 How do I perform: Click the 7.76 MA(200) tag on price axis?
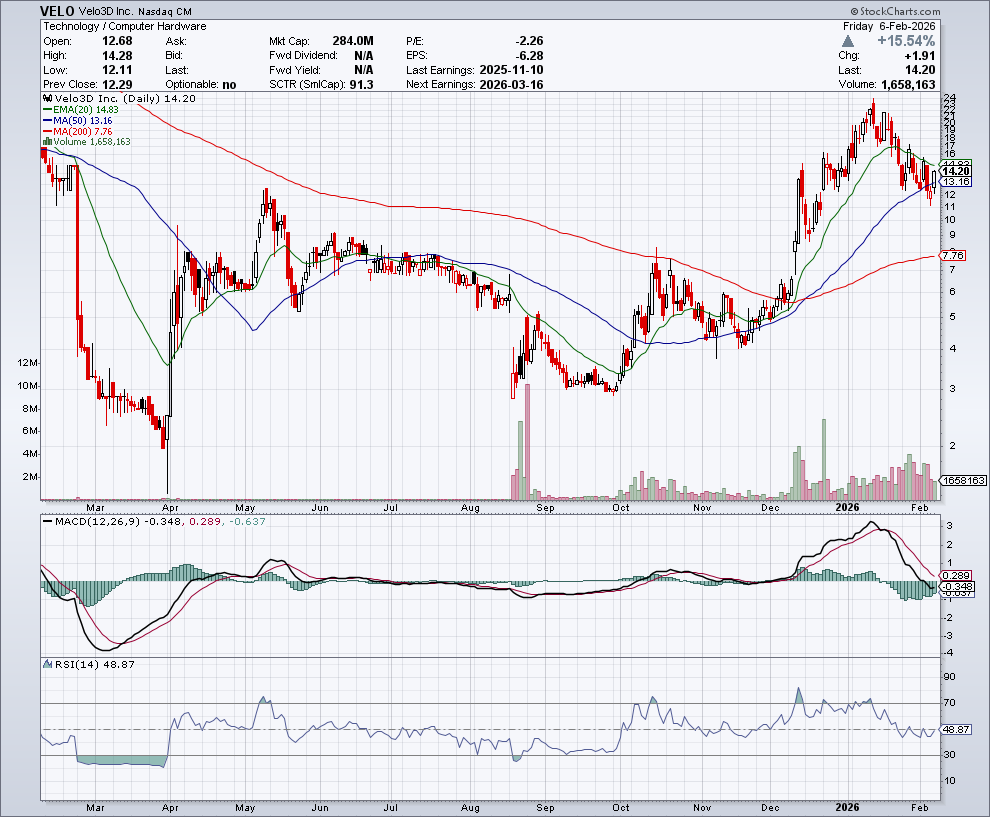[x=953, y=255]
